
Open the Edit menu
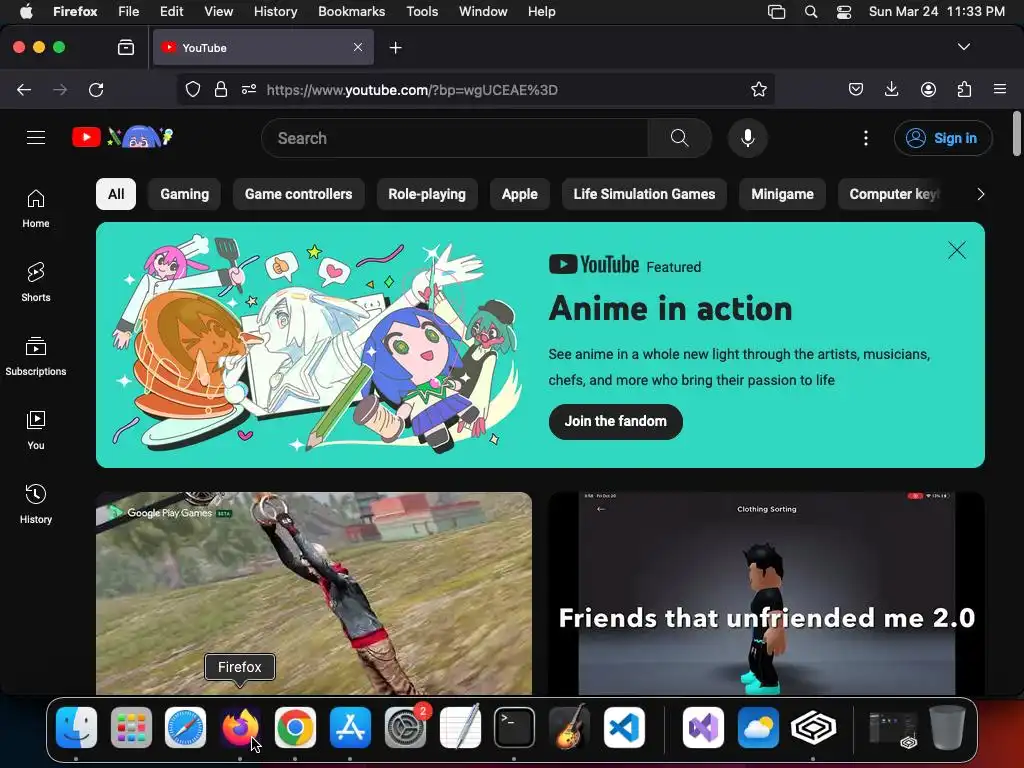point(171,11)
